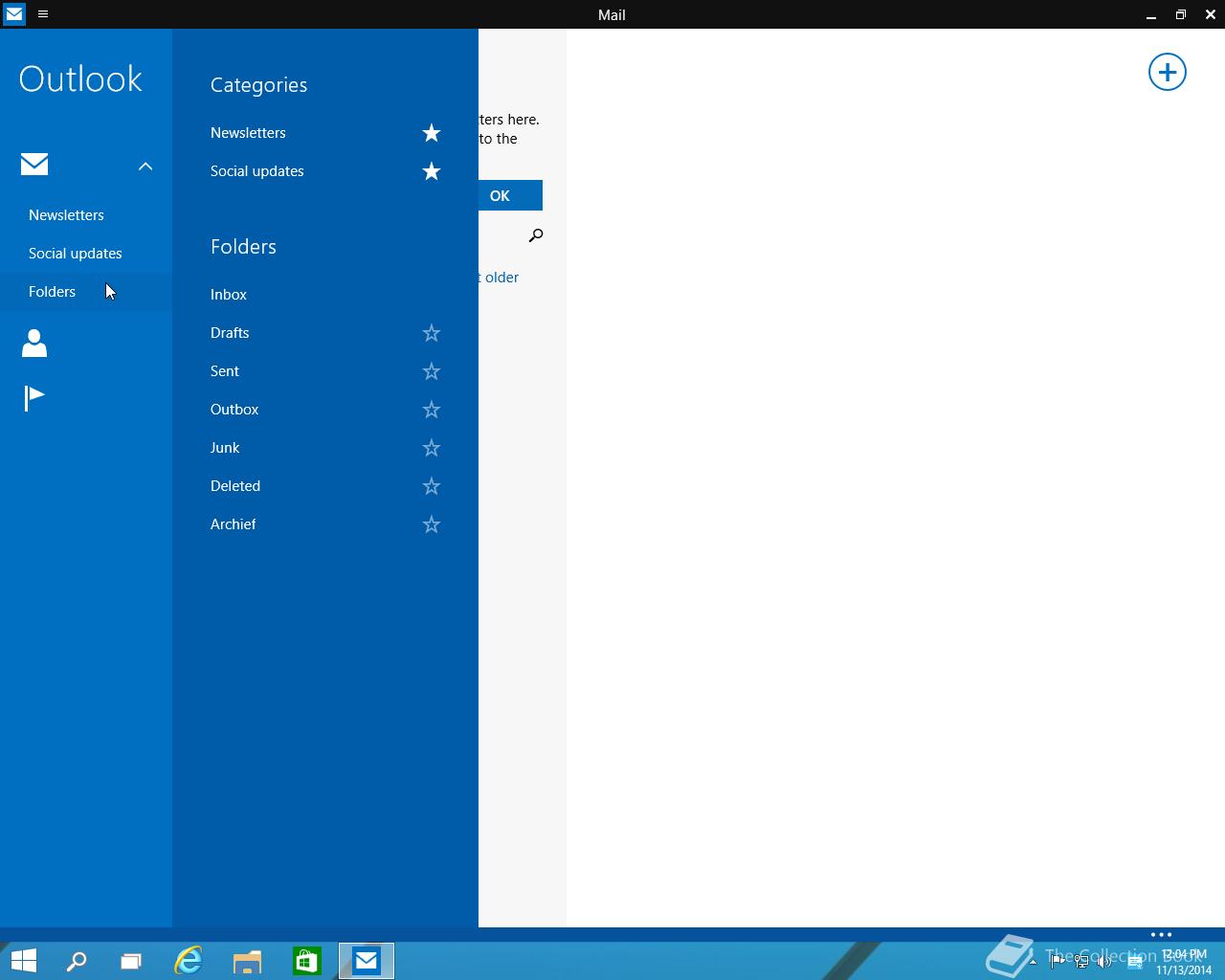Favorite the Outbox folder star
Image resolution: width=1225 pixels, height=980 pixels.
(432, 410)
